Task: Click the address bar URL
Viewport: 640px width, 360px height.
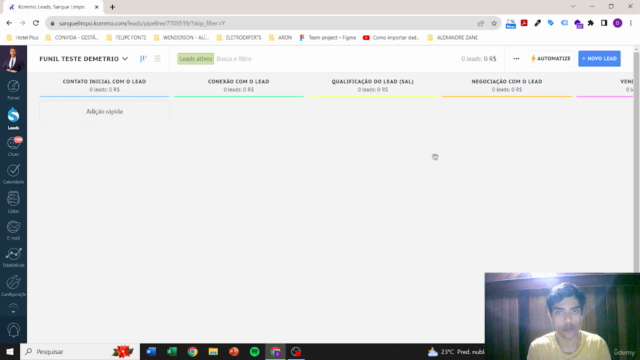Action: click(142, 23)
